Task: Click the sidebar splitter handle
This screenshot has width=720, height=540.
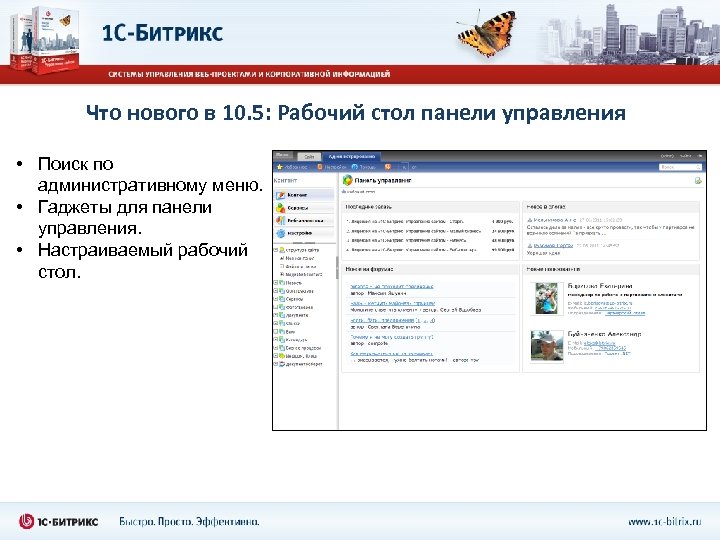Action: pos(337,268)
